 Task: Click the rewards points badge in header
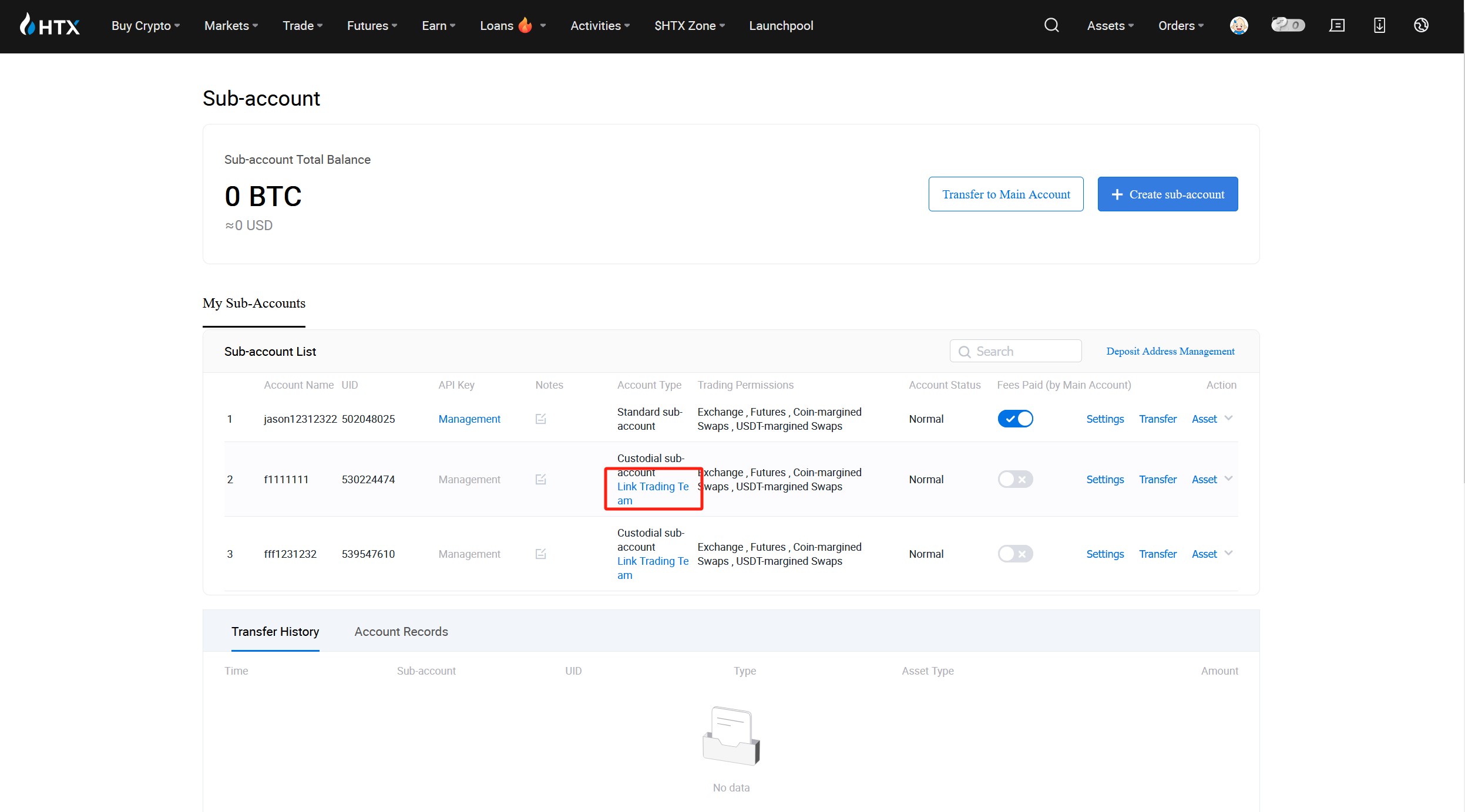(1288, 25)
